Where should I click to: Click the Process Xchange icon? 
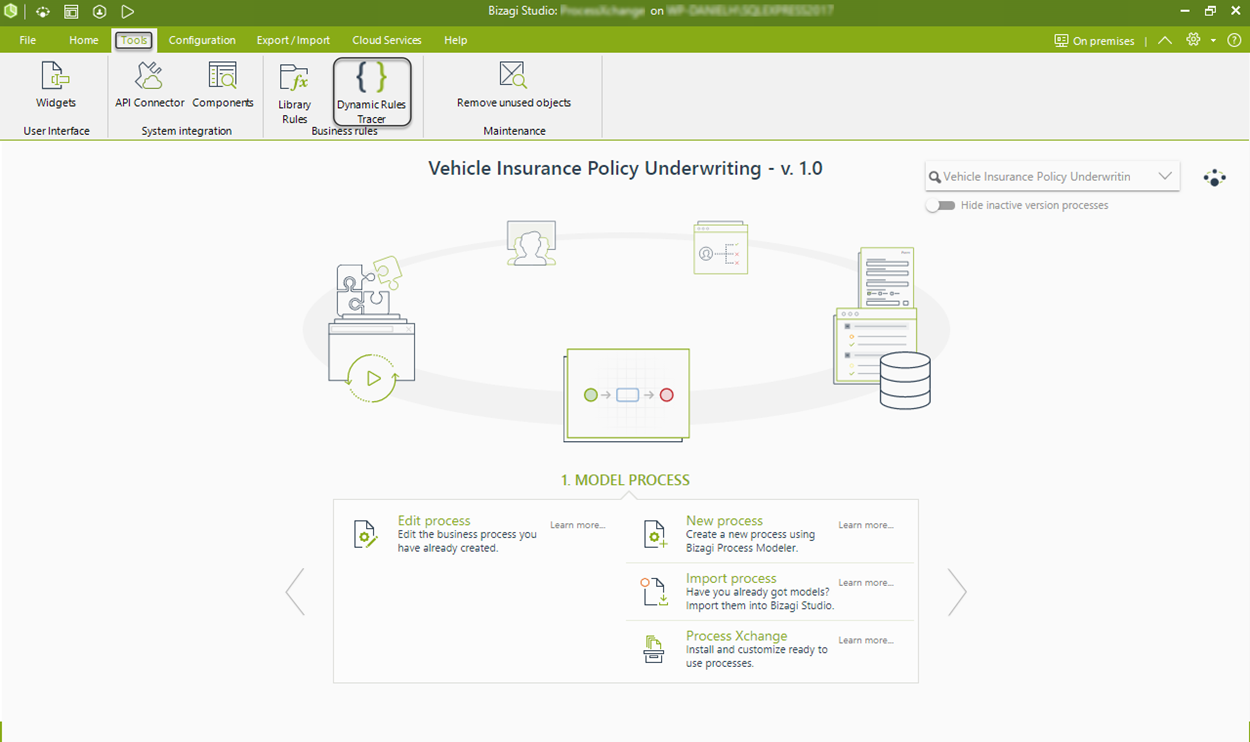(x=654, y=649)
